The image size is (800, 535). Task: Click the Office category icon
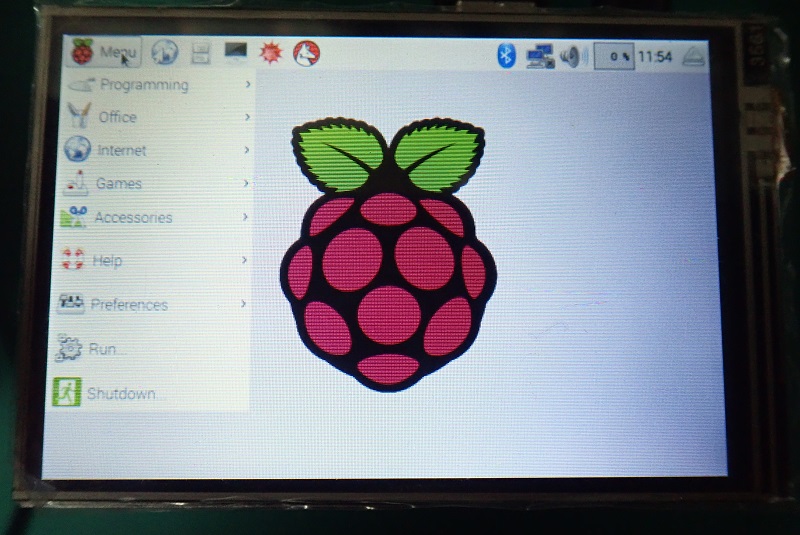79,115
